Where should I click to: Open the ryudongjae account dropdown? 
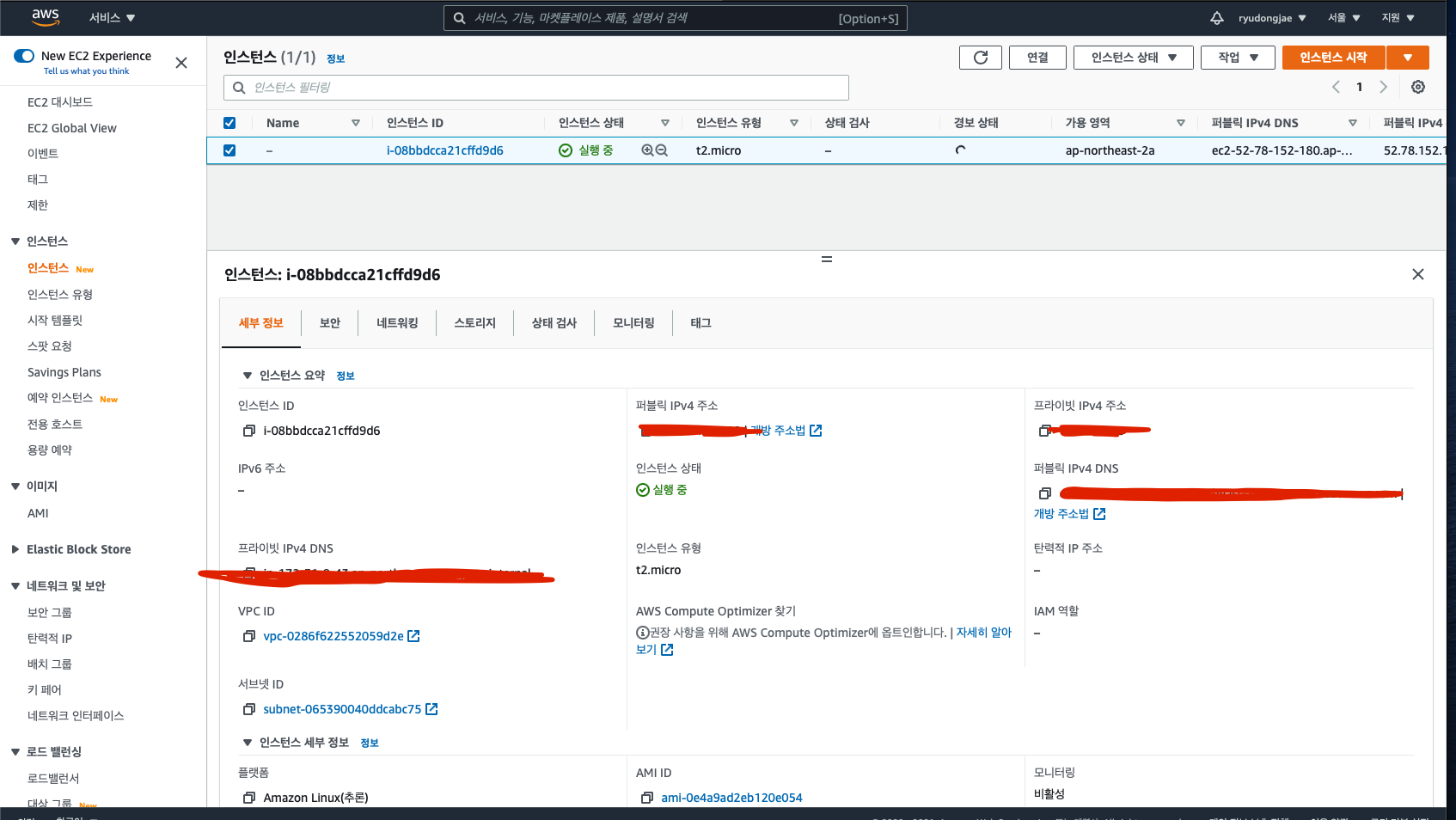coord(1272,18)
